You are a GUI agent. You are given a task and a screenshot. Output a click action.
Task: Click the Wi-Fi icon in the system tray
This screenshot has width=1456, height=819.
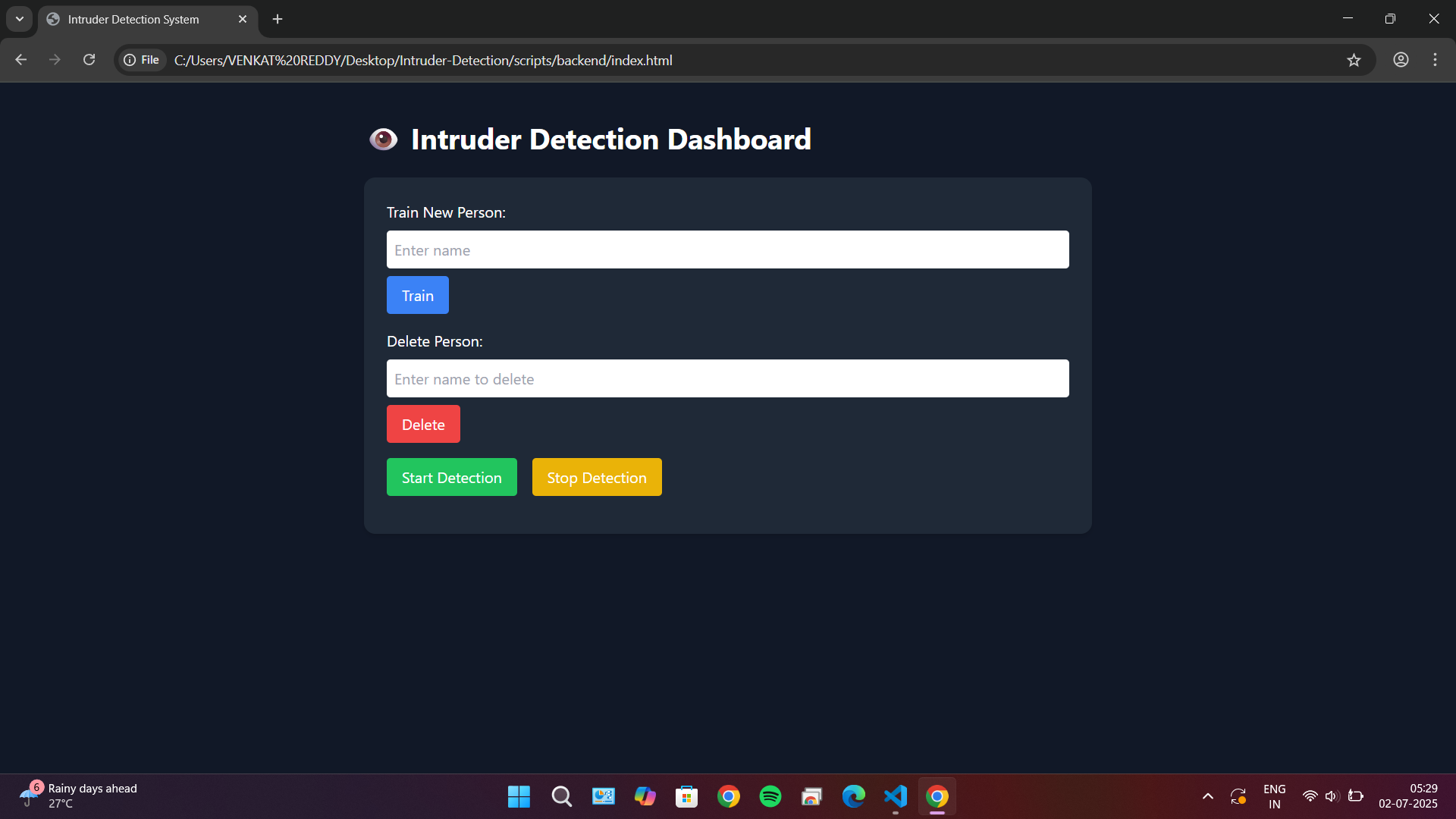tap(1310, 796)
